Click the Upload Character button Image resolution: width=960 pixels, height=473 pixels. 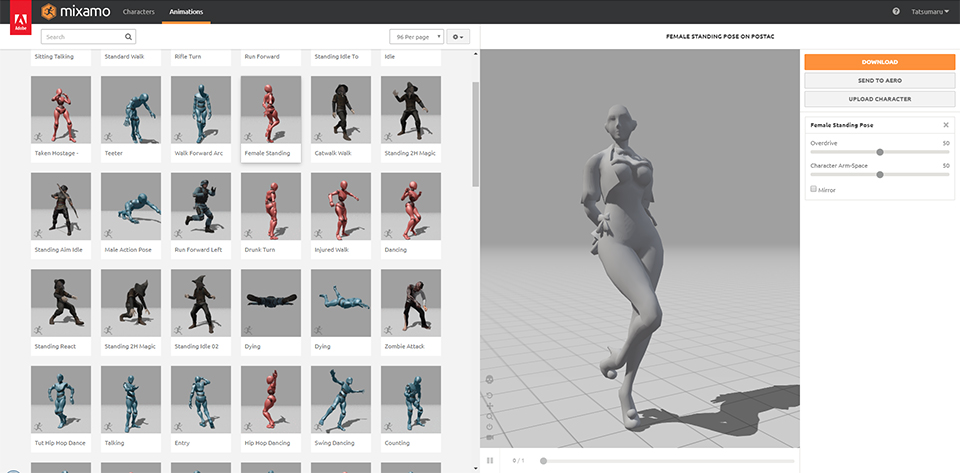pos(880,99)
